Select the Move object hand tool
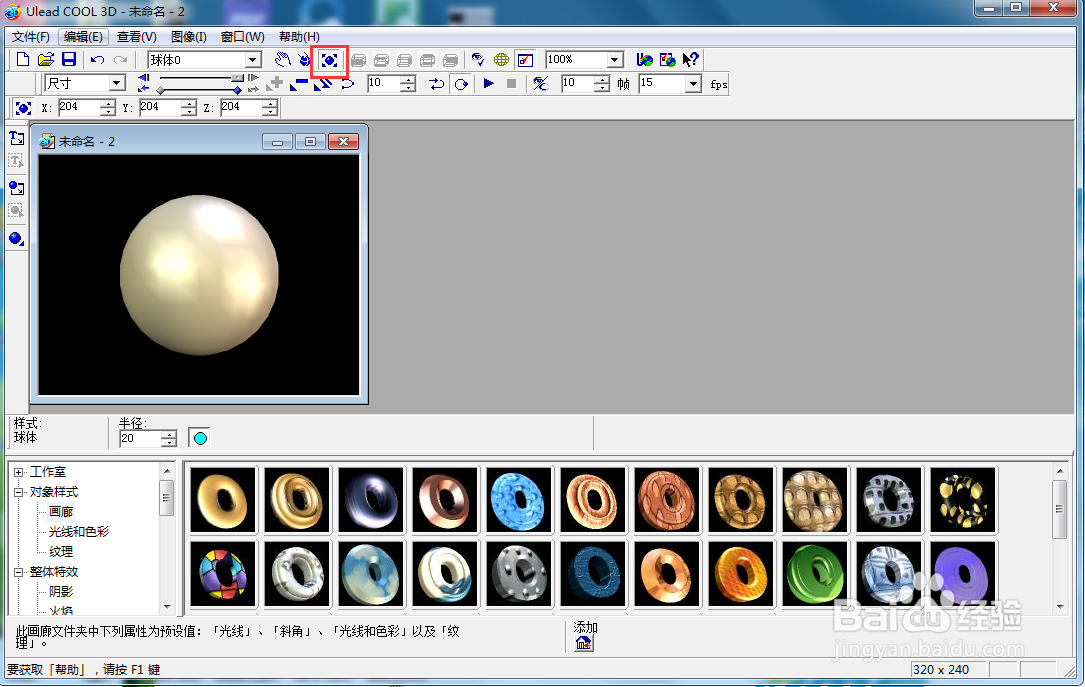The height and width of the screenshot is (687, 1085). [x=282, y=60]
